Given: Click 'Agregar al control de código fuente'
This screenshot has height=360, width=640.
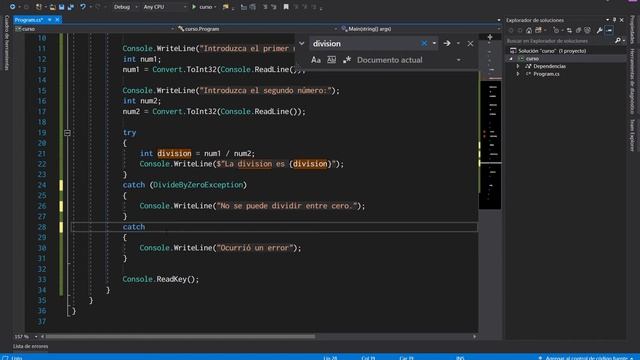Looking at the screenshot, I should (x=586, y=358).
